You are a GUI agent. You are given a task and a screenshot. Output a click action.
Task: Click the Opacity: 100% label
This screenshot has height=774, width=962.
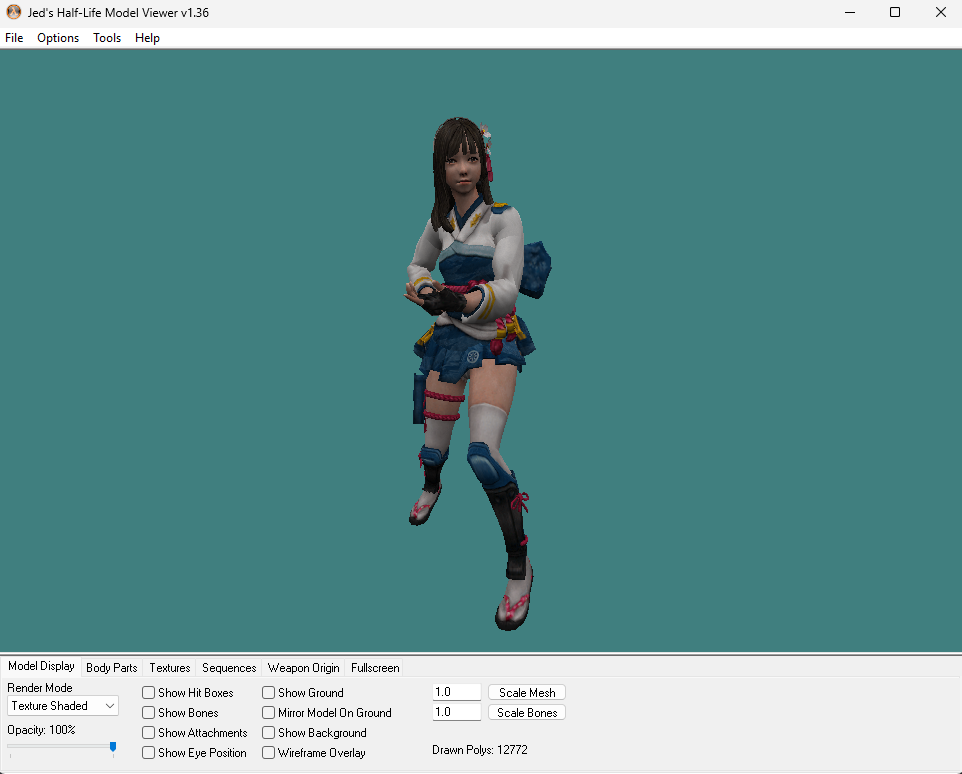point(41,730)
